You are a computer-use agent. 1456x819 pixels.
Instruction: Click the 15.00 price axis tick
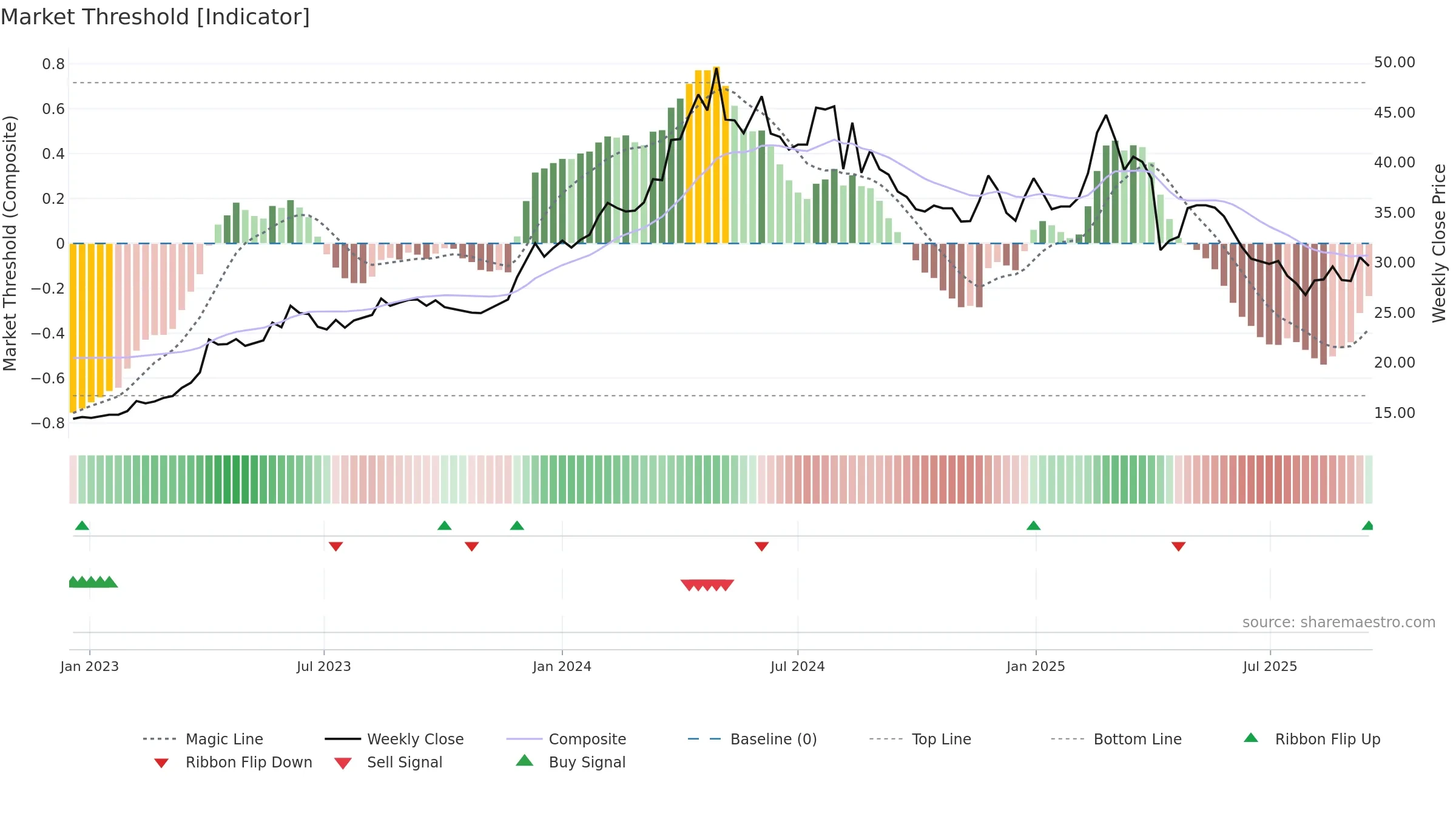point(1394,413)
